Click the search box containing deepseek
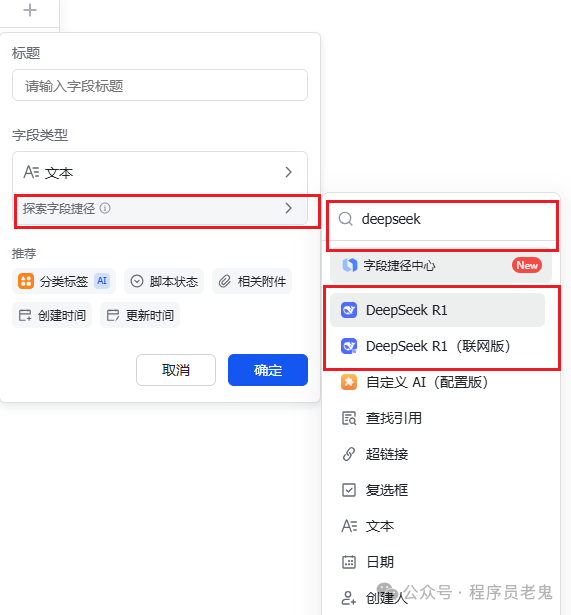Image resolution: width=571 pixels, height=615 pixels. point(442,220)
